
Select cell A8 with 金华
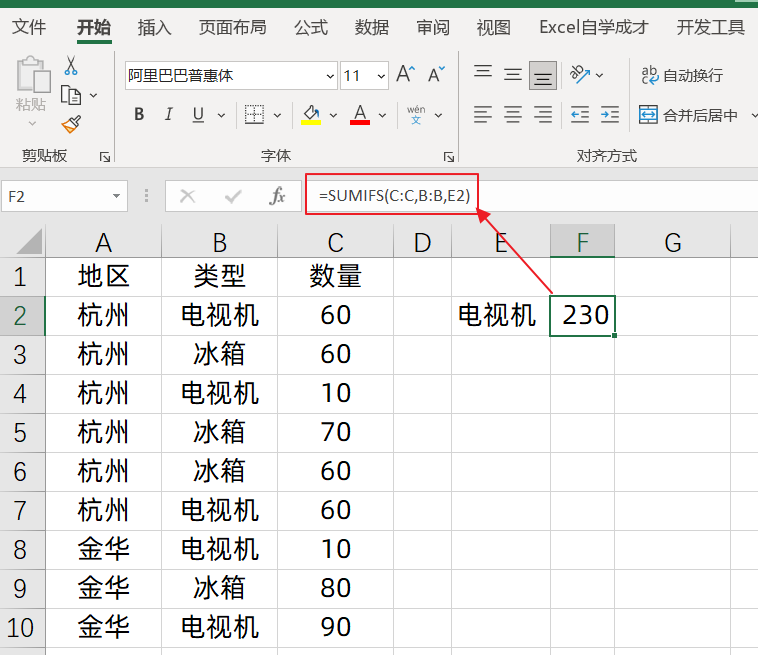pyautogui.click(x=103, y=550)
